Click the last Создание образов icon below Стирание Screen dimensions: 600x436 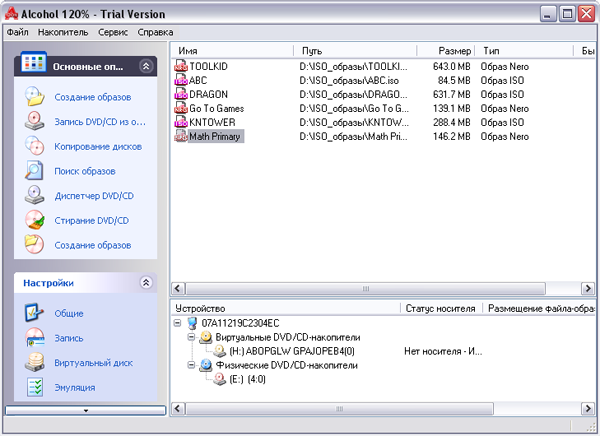pos(34,245)
